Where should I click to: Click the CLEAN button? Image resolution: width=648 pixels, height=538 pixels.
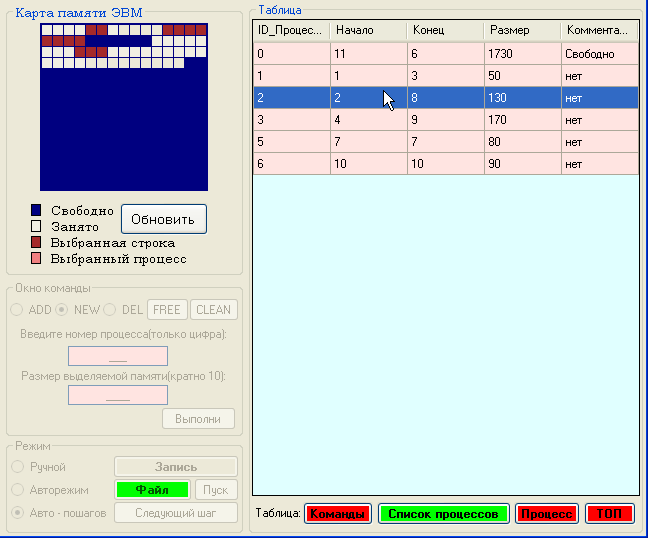pyautogui.click(x=214, y=309)
